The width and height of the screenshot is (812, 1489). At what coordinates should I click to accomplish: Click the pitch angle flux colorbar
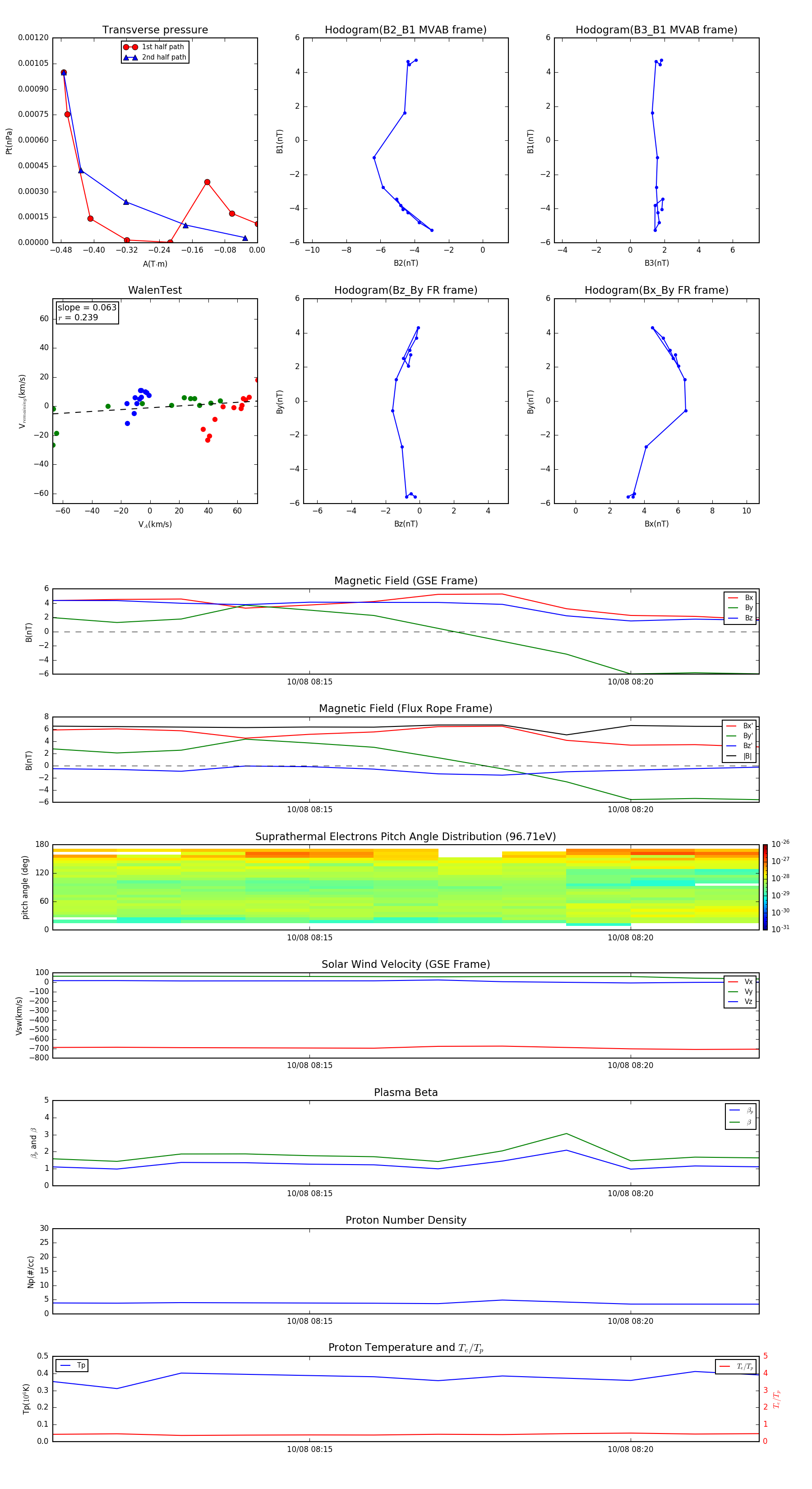(x=765, y=887)
